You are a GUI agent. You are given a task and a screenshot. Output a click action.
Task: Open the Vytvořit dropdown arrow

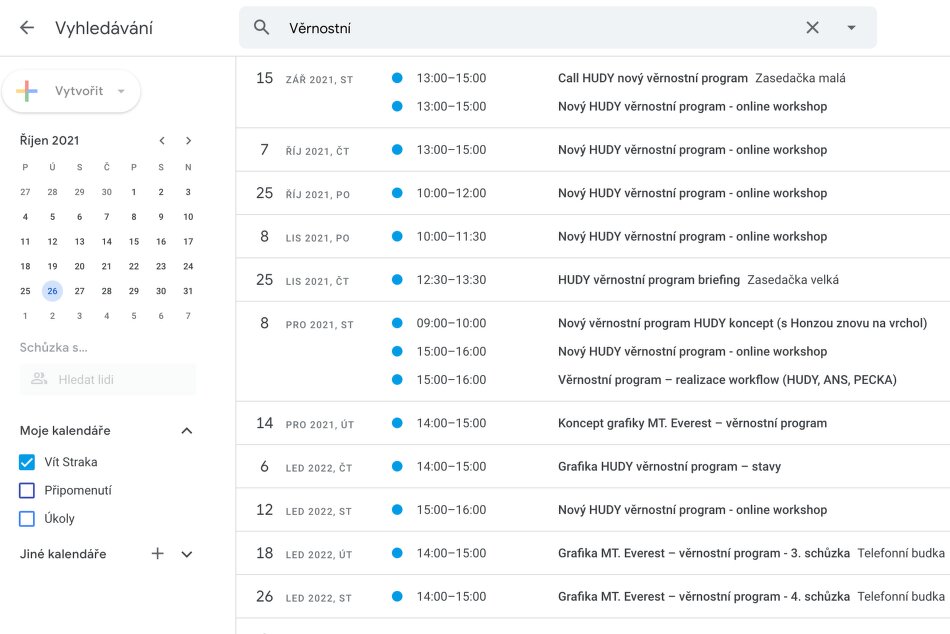point(121,92)
